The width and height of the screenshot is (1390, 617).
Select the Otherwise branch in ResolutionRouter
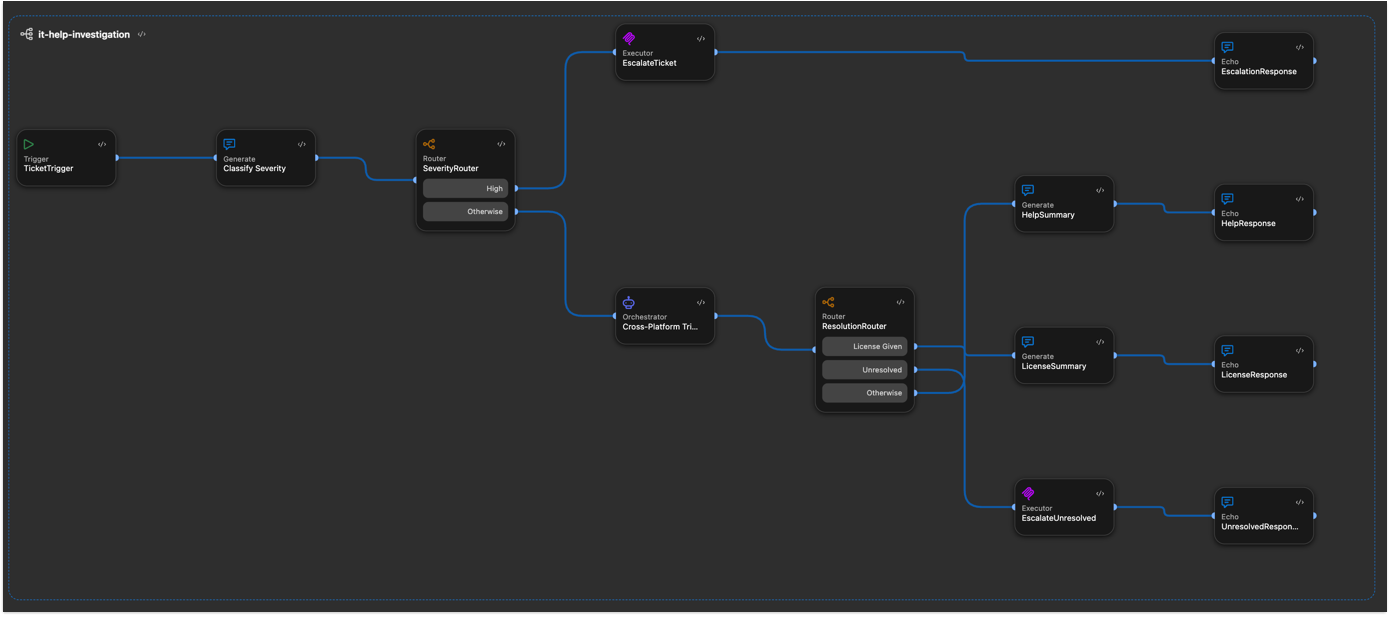[x=864, y=393]
